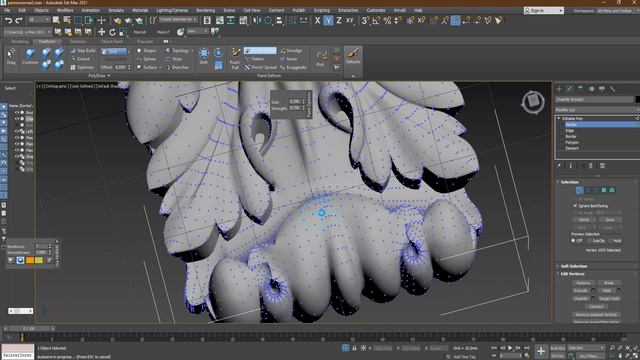Viewport: 640px width, 360px height.
Task: Toggle the Y axis constraint
Action: click(x=328, y=20)
